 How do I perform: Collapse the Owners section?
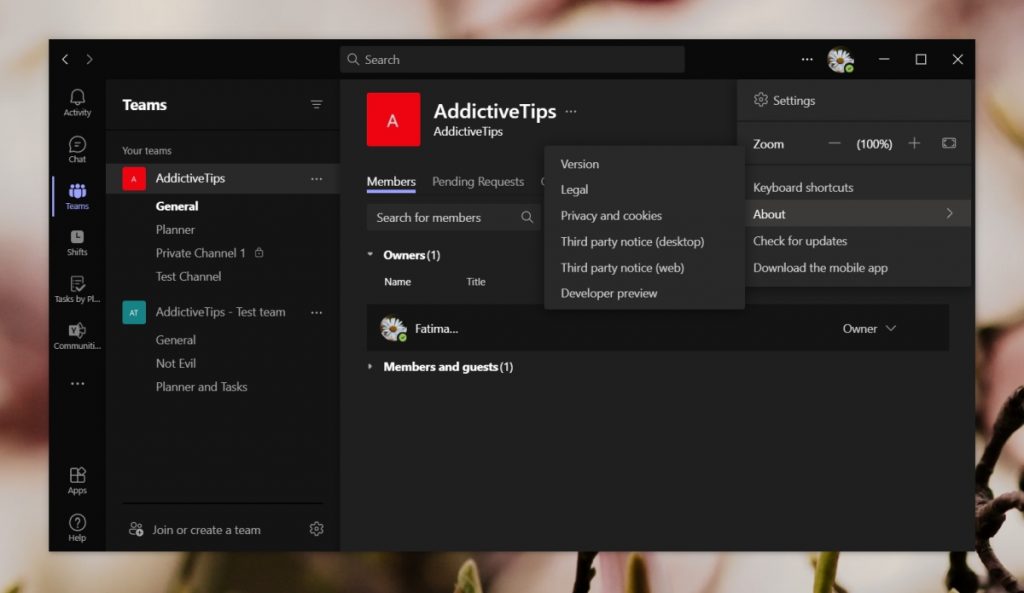[372, 255]
